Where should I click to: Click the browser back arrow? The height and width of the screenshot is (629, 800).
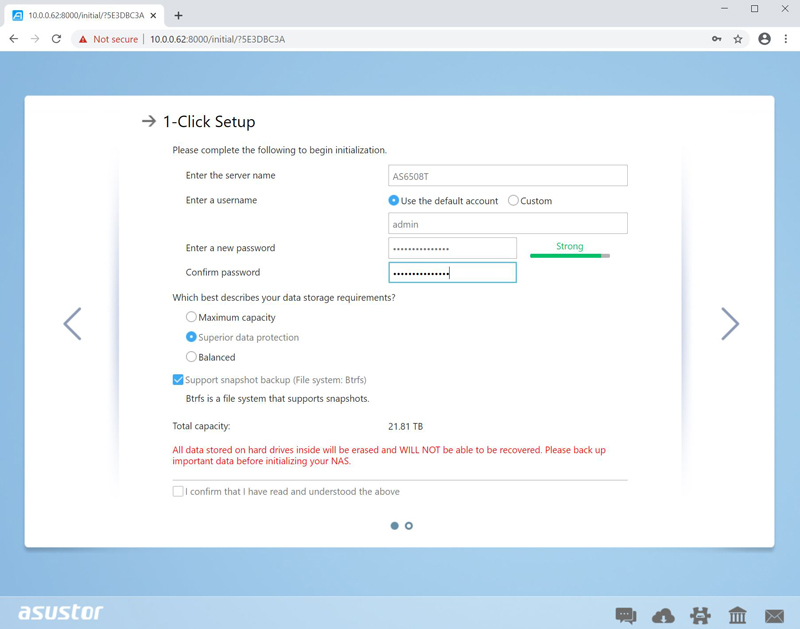pos(14,39)
